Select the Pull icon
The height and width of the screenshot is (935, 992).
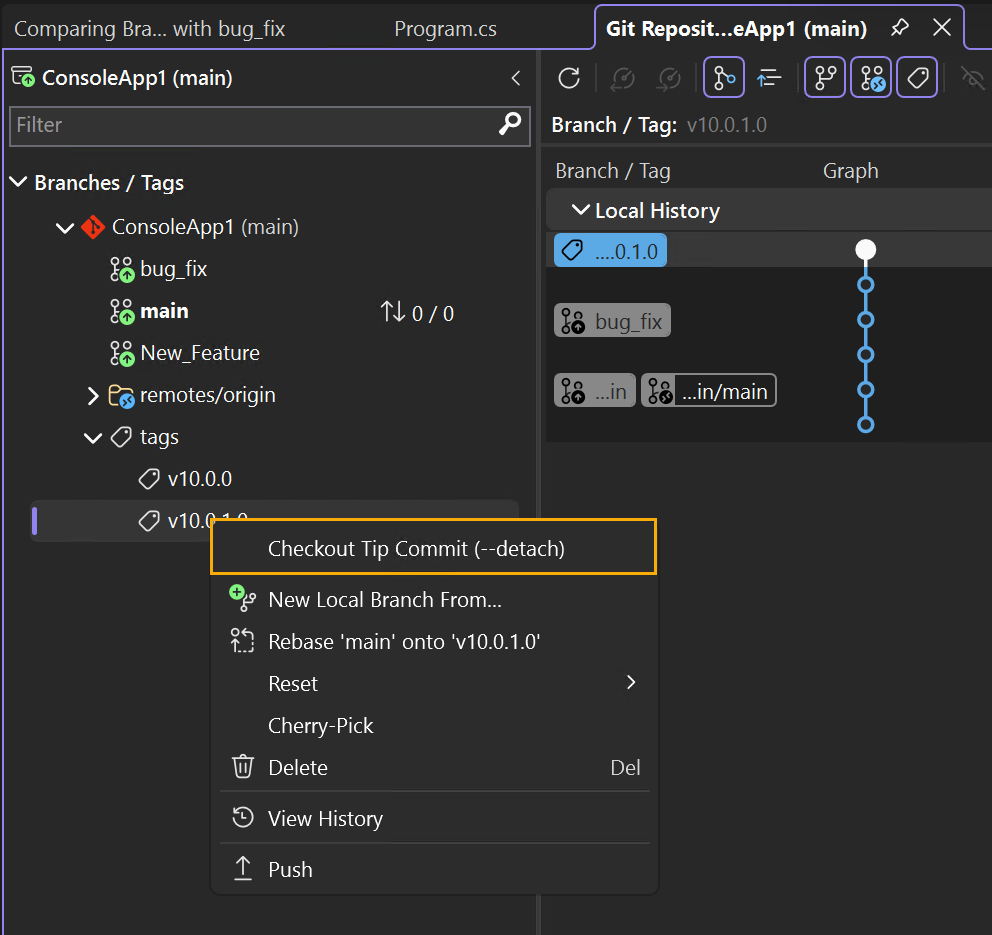click(668, 77)
